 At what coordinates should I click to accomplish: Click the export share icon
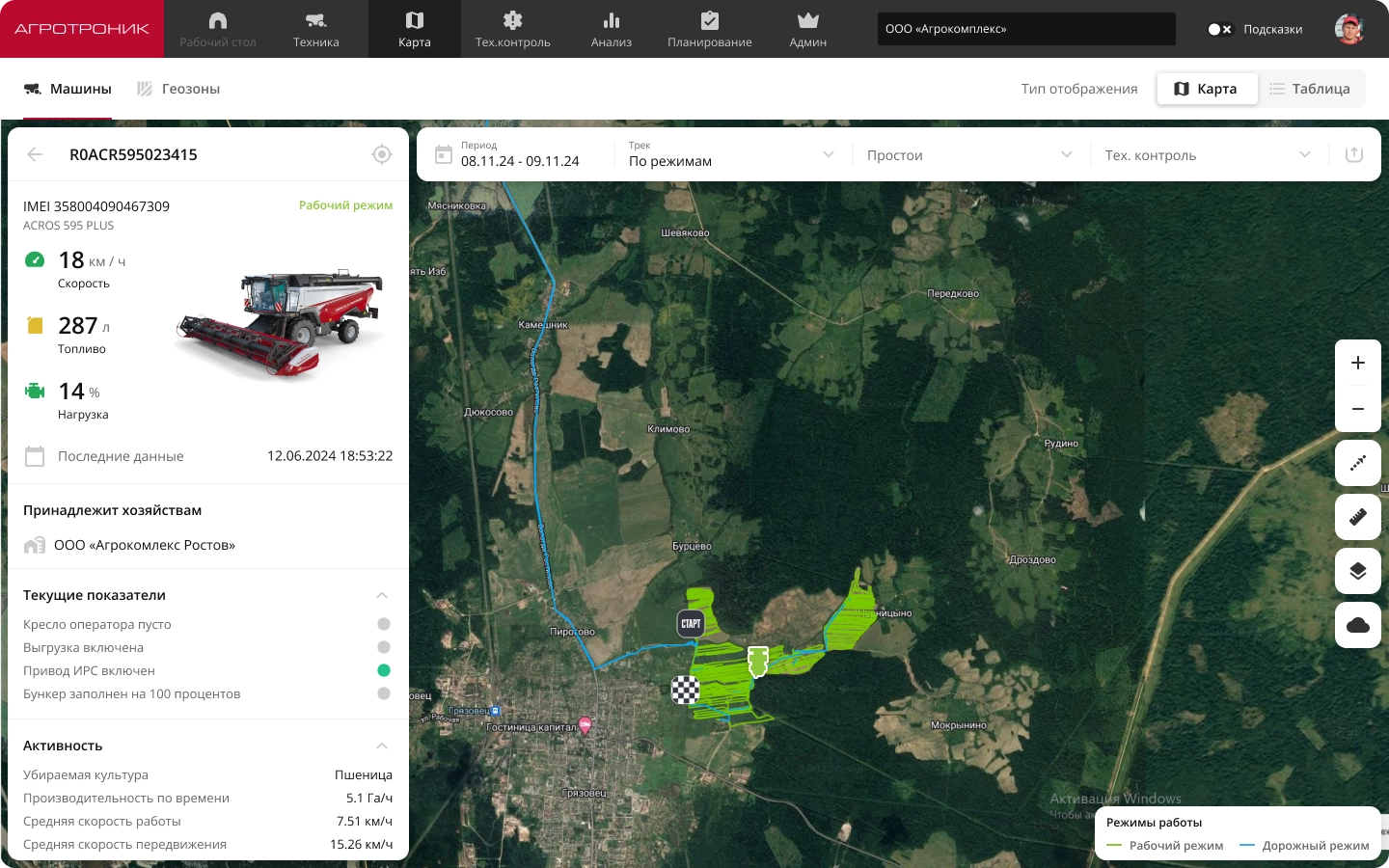1354,154
